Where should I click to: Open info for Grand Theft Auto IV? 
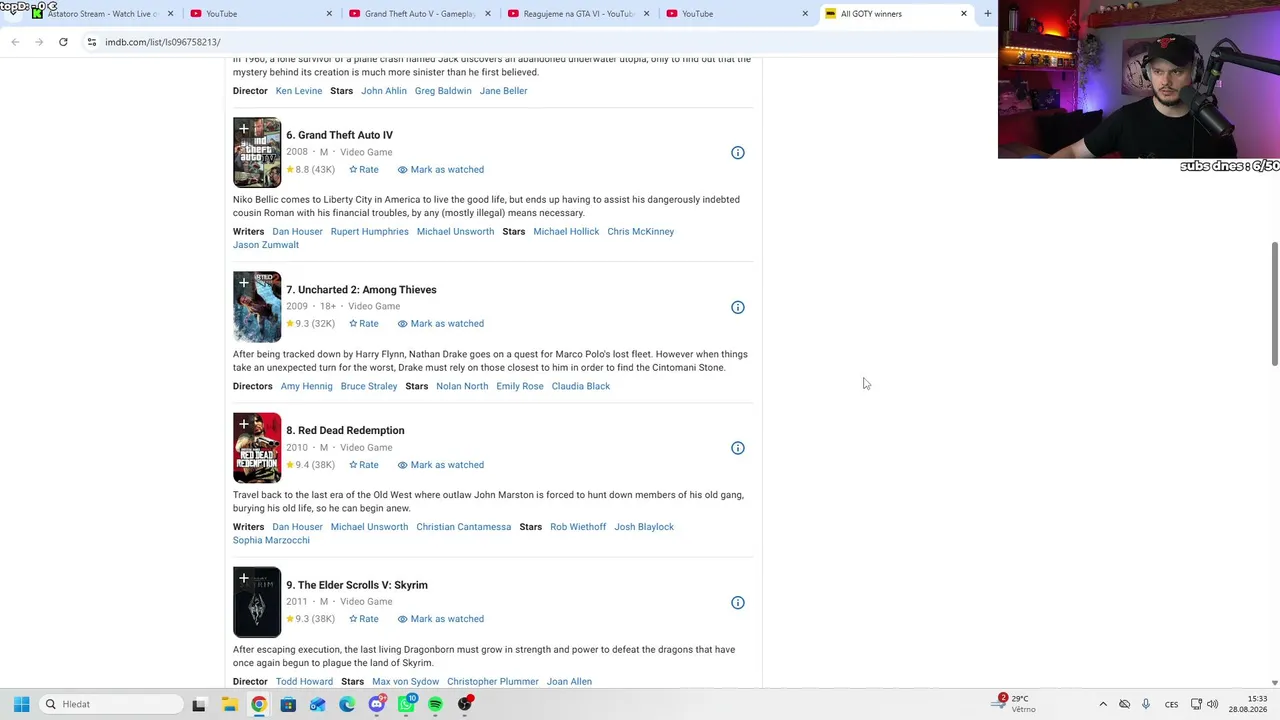click(x=738, y=153)
